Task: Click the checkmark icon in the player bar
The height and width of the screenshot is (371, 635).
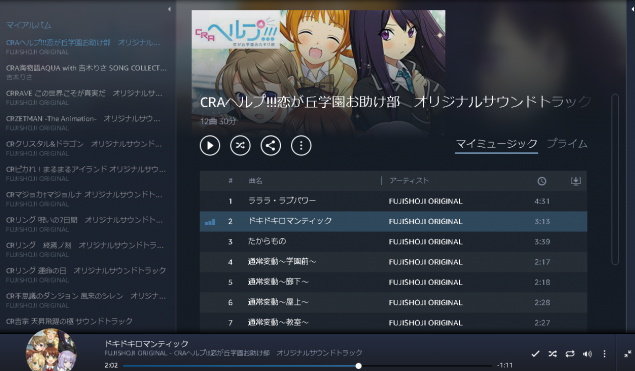Action: [x=535, y=354]
